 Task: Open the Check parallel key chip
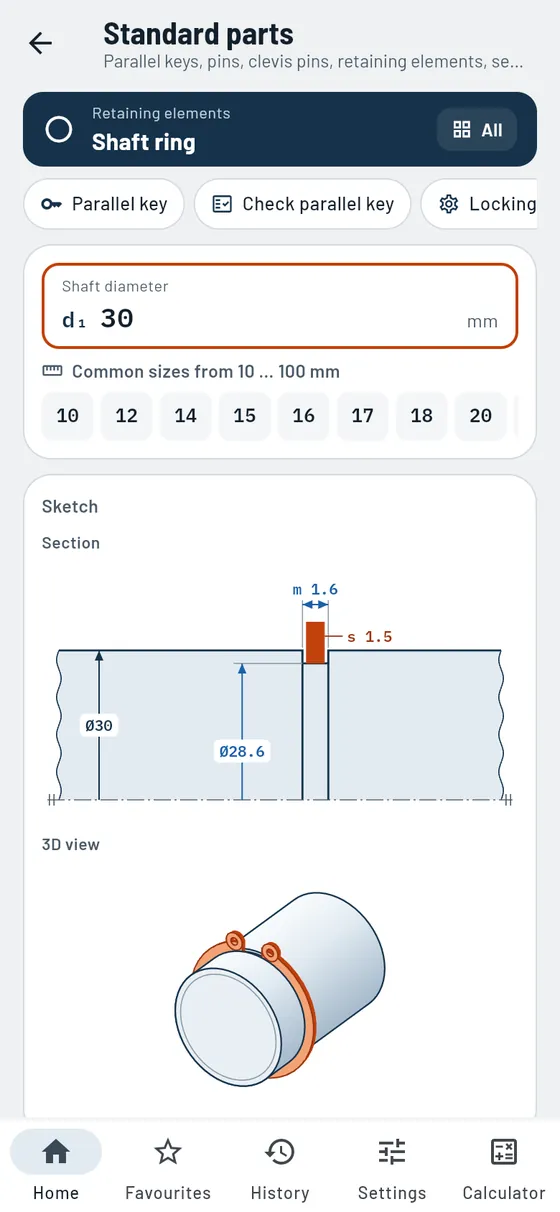[303, 204]
